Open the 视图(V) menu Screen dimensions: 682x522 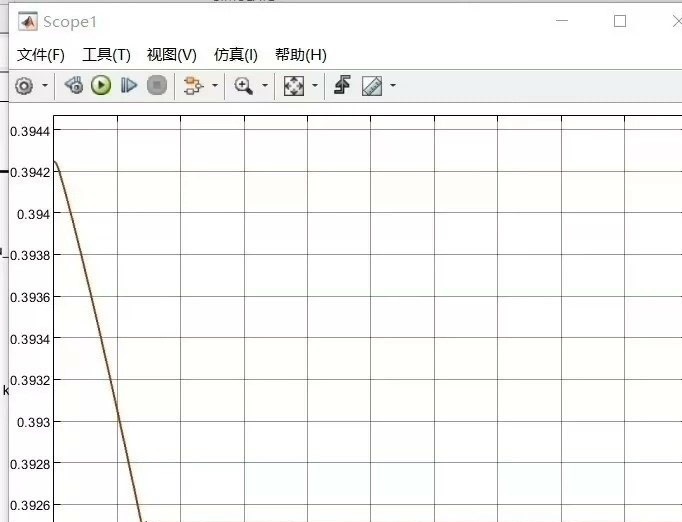[172, 55]
